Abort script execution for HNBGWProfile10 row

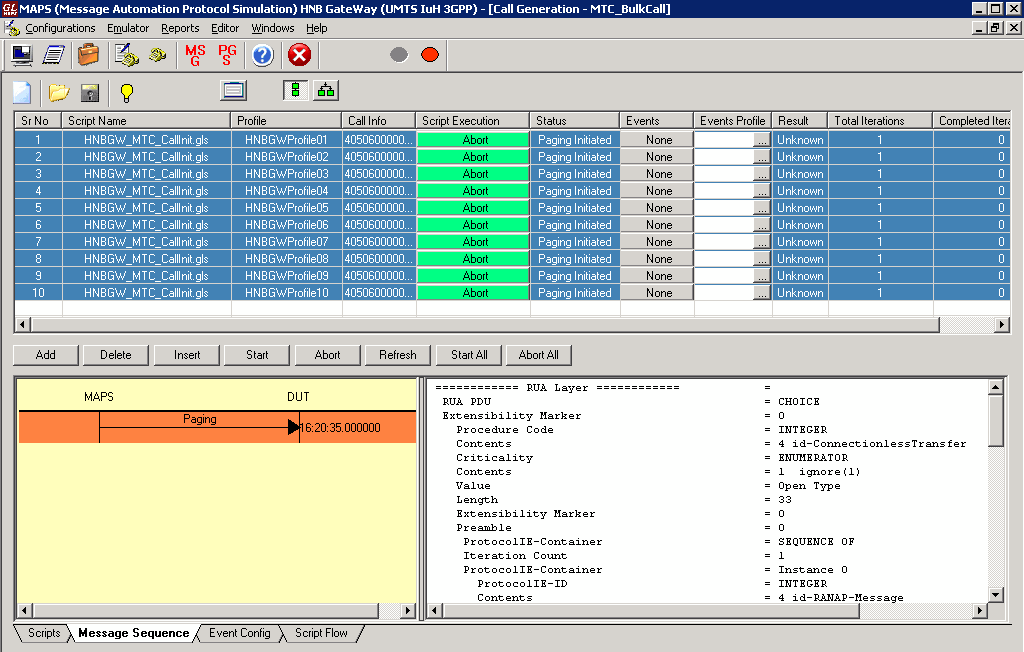pyautogui.click(x=473, y=293)
